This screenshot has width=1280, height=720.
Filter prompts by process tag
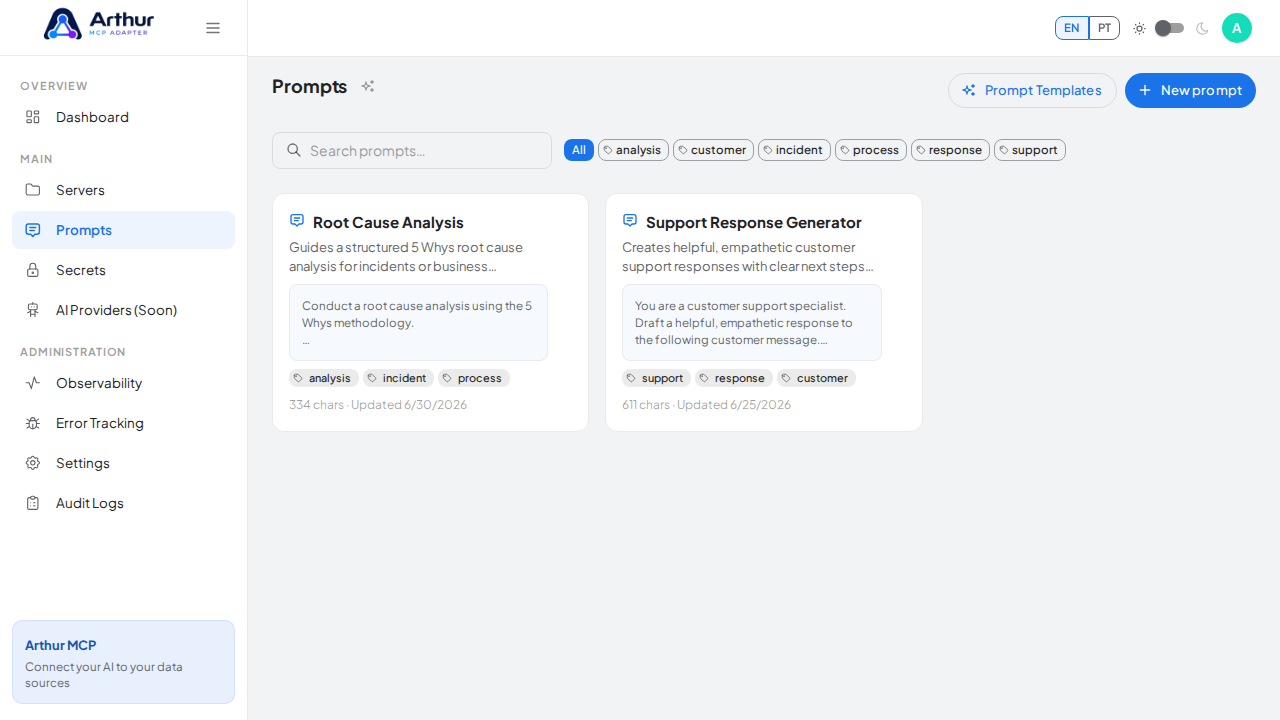click(x=871, y=150)
